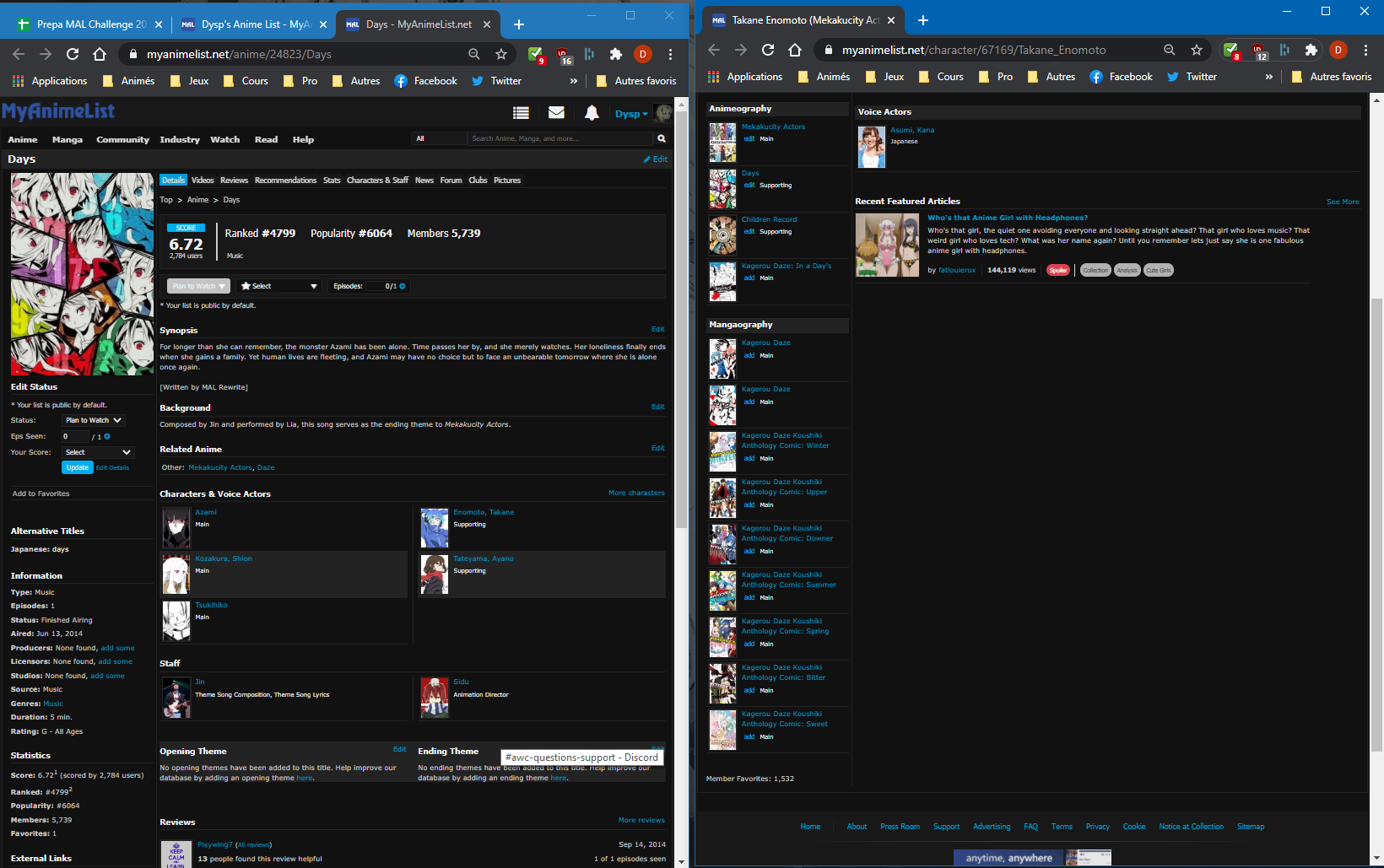Open the MyAnimeList notifications bell
The width and height of the screenshot is (1384, 868).
pos(592,113)
